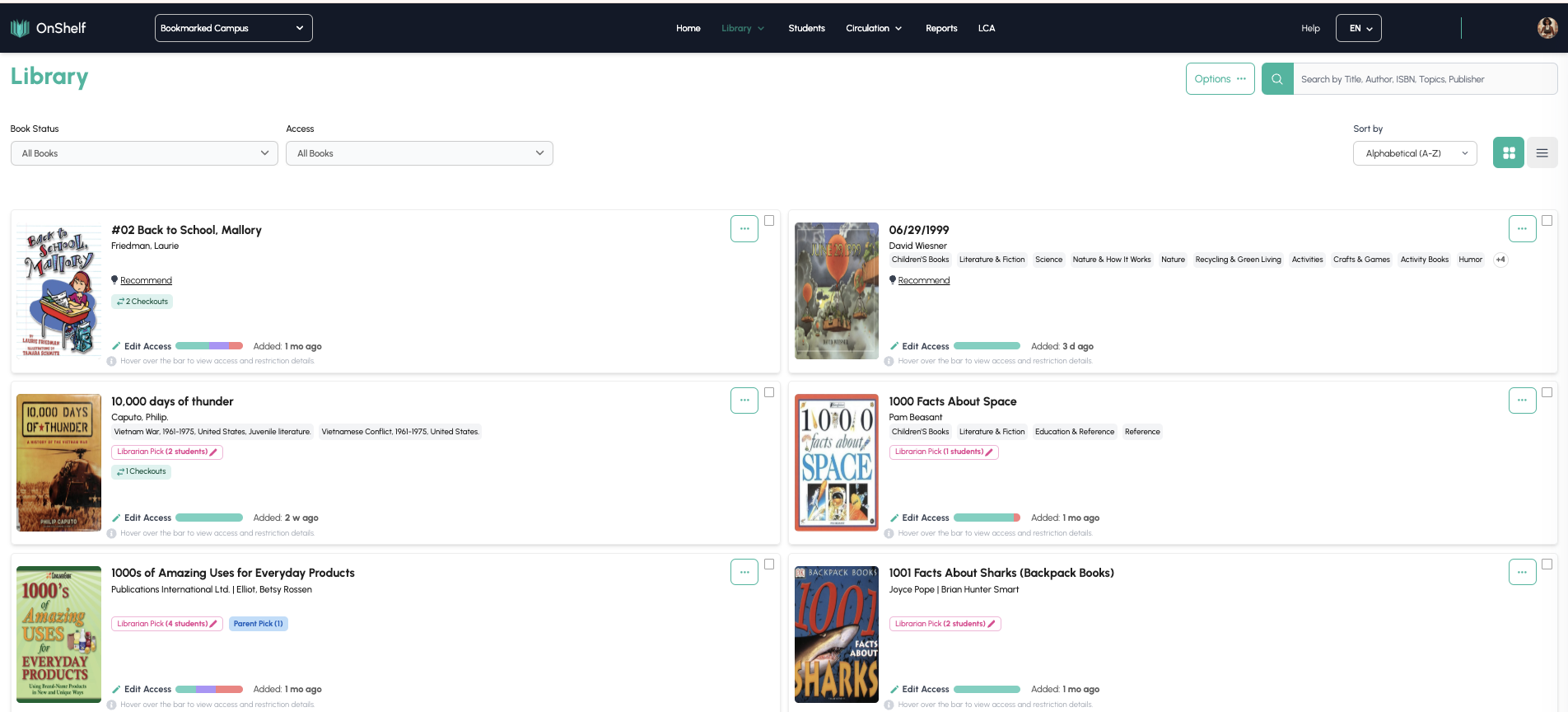
Task: Open three-dot menu for Back to School, Mallory
Action: 744,229
